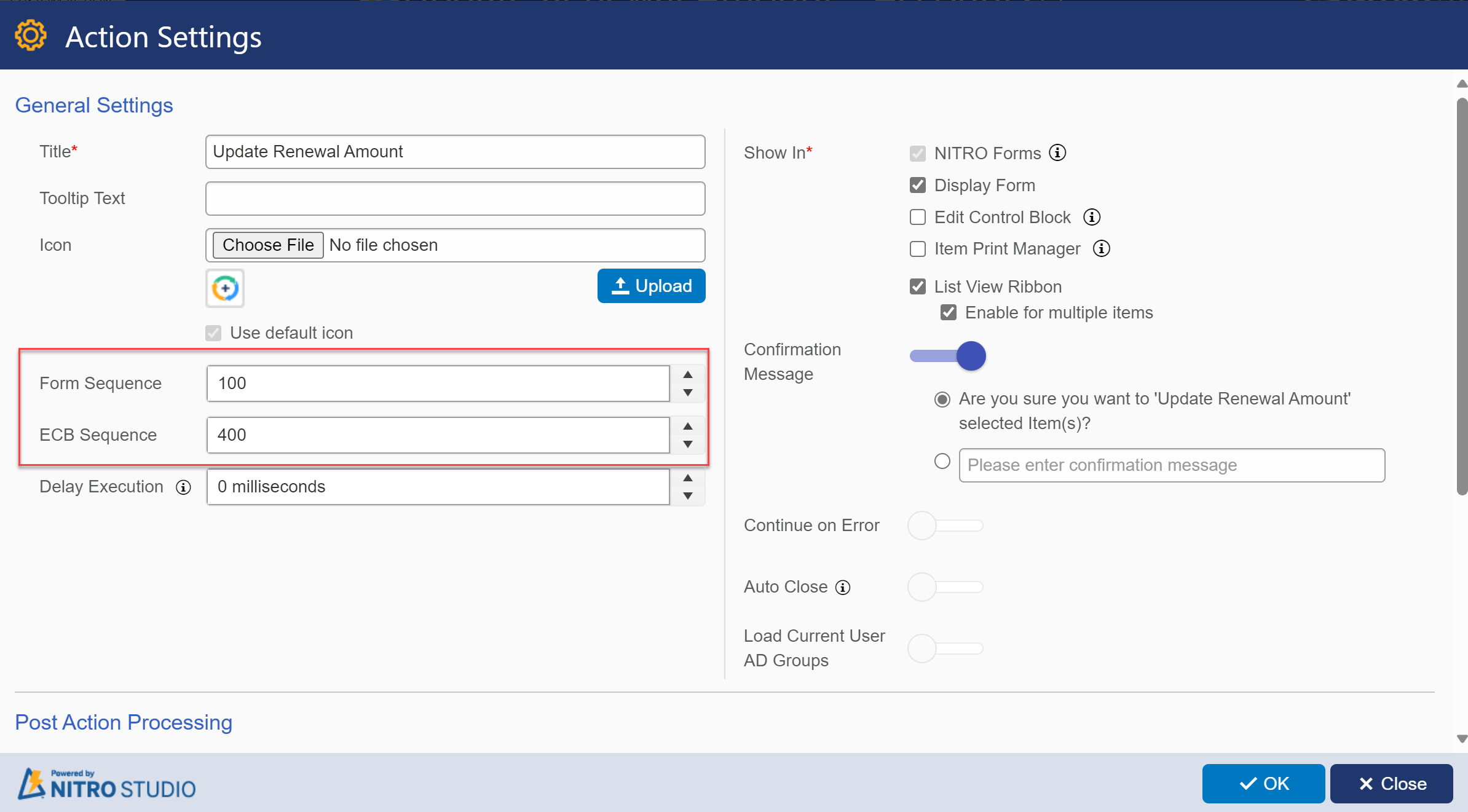Open info icon next to Edit Control Block
Screen dimensions: 1468x812
(1092, 217)
